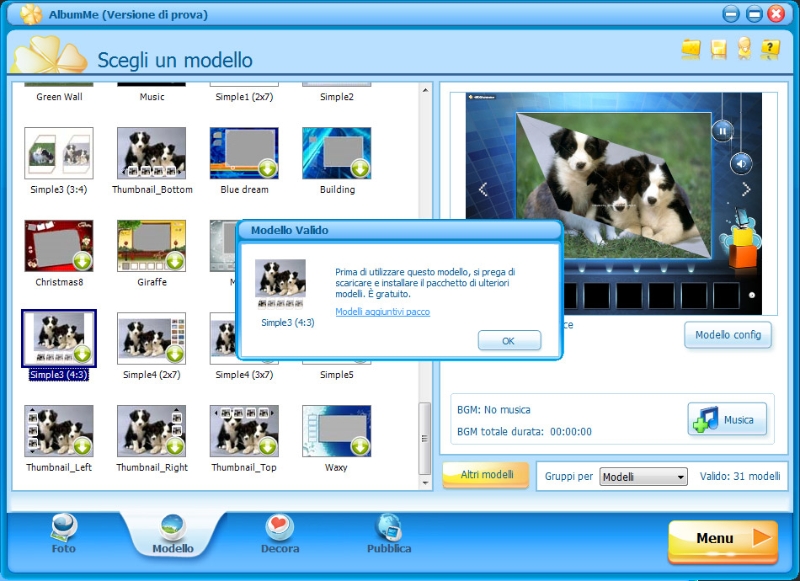
Task: Go to previous photo in preview
Action: [x=483, y=189]
